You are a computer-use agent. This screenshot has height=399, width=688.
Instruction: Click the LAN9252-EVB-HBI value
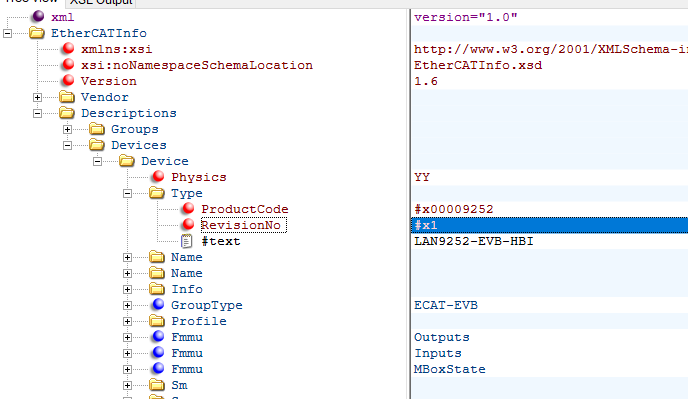click(x=474, y=241)
